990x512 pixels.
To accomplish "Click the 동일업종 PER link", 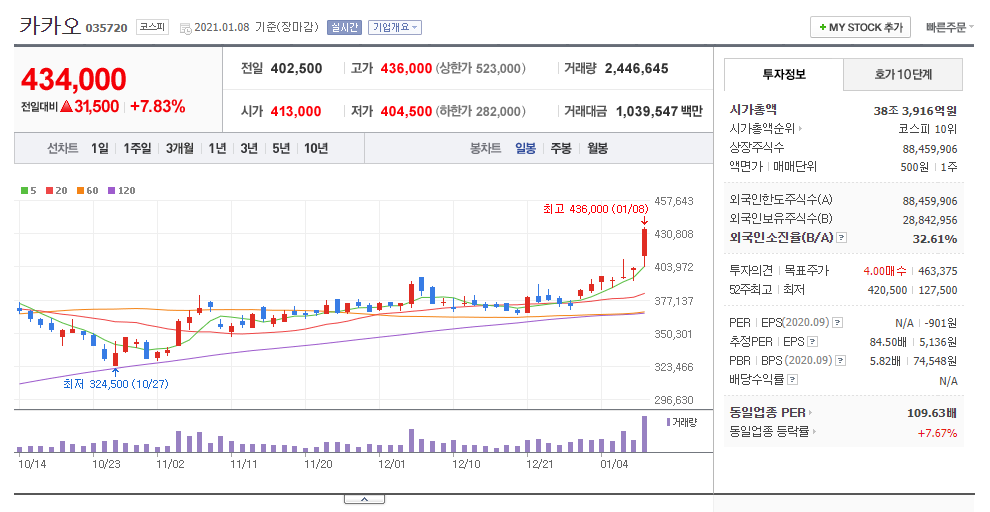I will pos(767,413).
